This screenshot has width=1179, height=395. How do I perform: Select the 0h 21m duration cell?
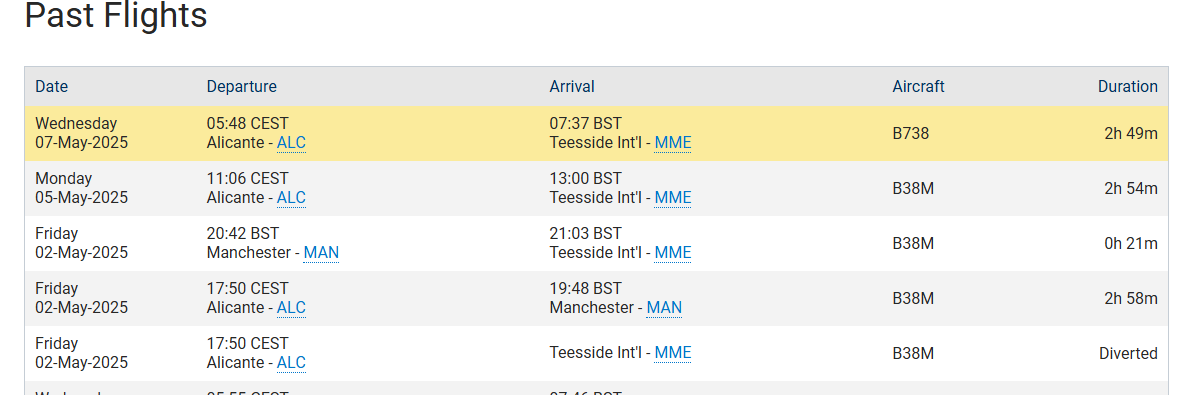1131,244
